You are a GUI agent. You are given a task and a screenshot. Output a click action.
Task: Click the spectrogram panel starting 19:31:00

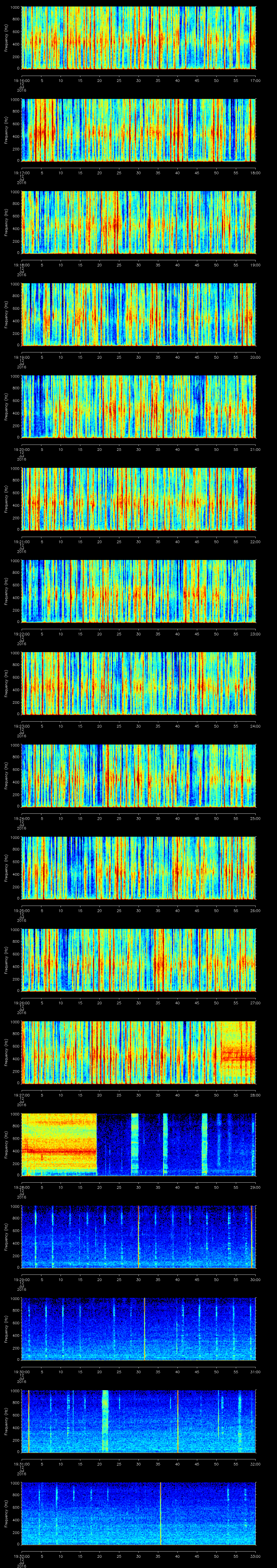(x=138, y=1421)
